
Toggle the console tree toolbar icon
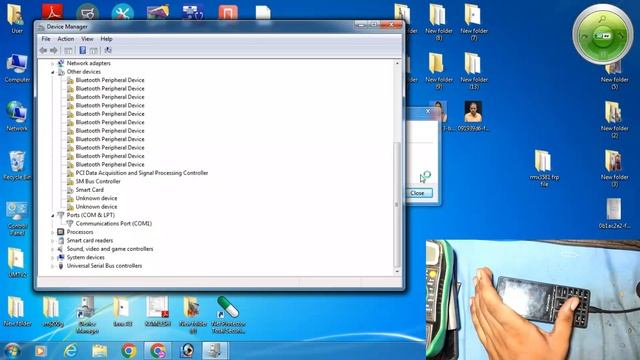pyautogui.click(x=68, y=50)
